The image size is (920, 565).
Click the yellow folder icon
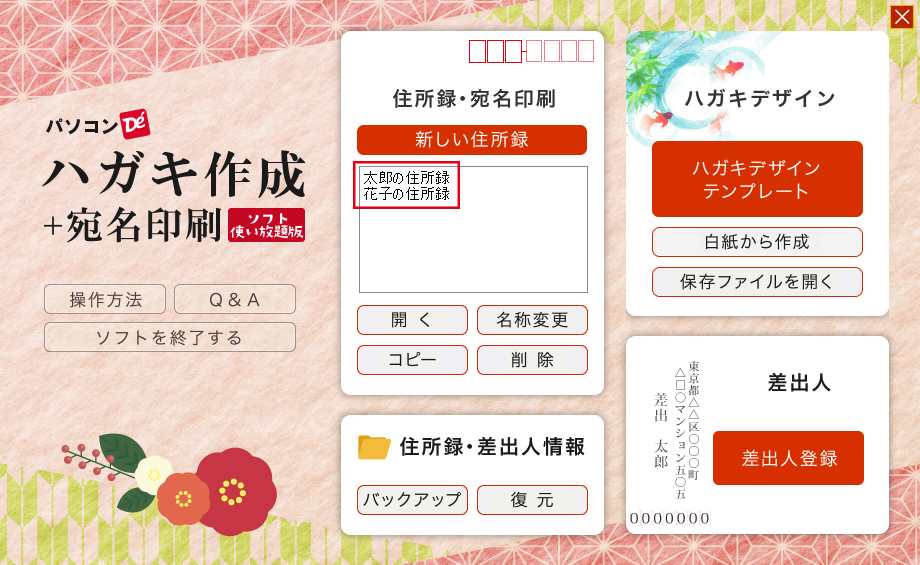(x=374, y=447)
